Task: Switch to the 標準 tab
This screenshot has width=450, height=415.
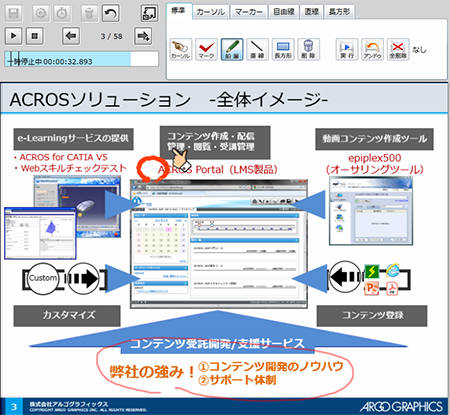Action: point(178,11)
